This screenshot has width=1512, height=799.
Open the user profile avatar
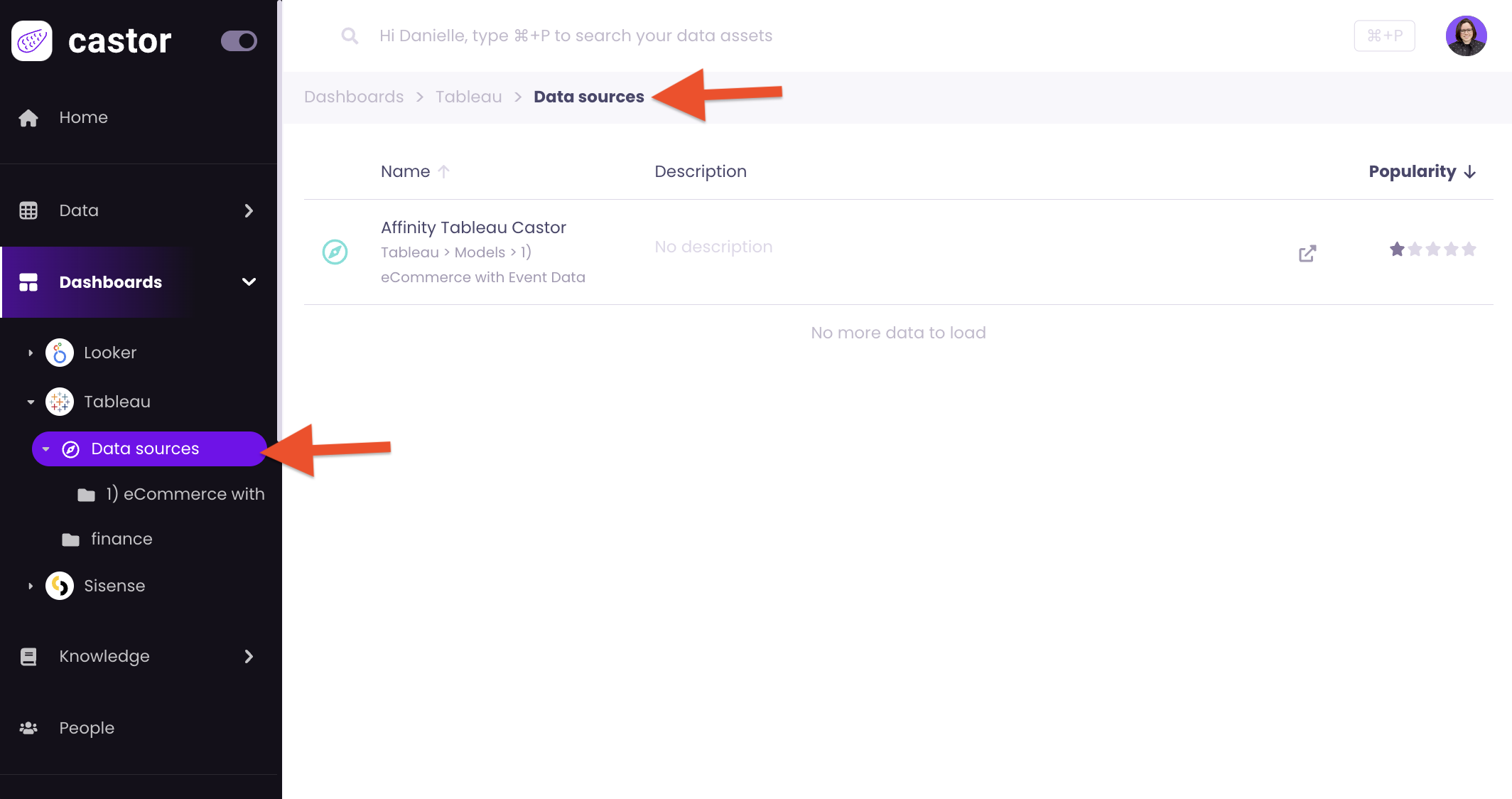click(x=1466, y=36)
